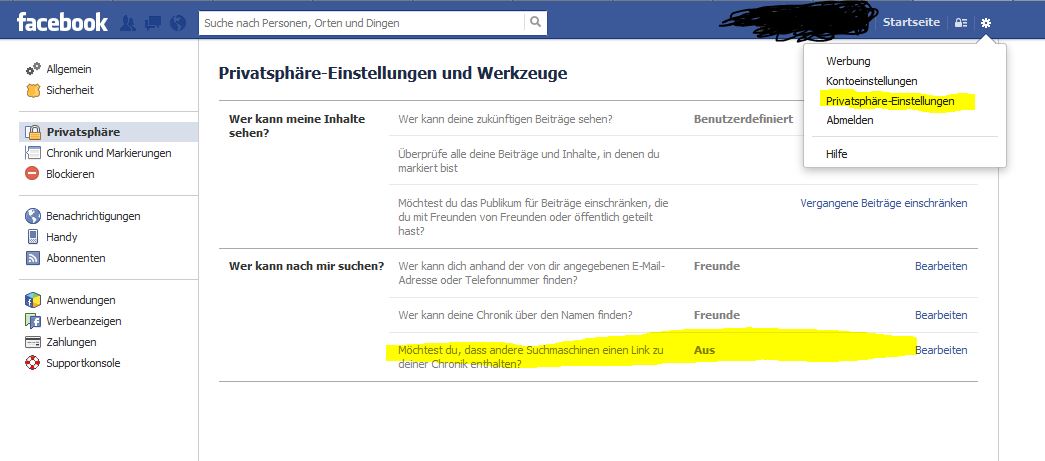Open Chronik und Markierungen settings

[109, 153]
